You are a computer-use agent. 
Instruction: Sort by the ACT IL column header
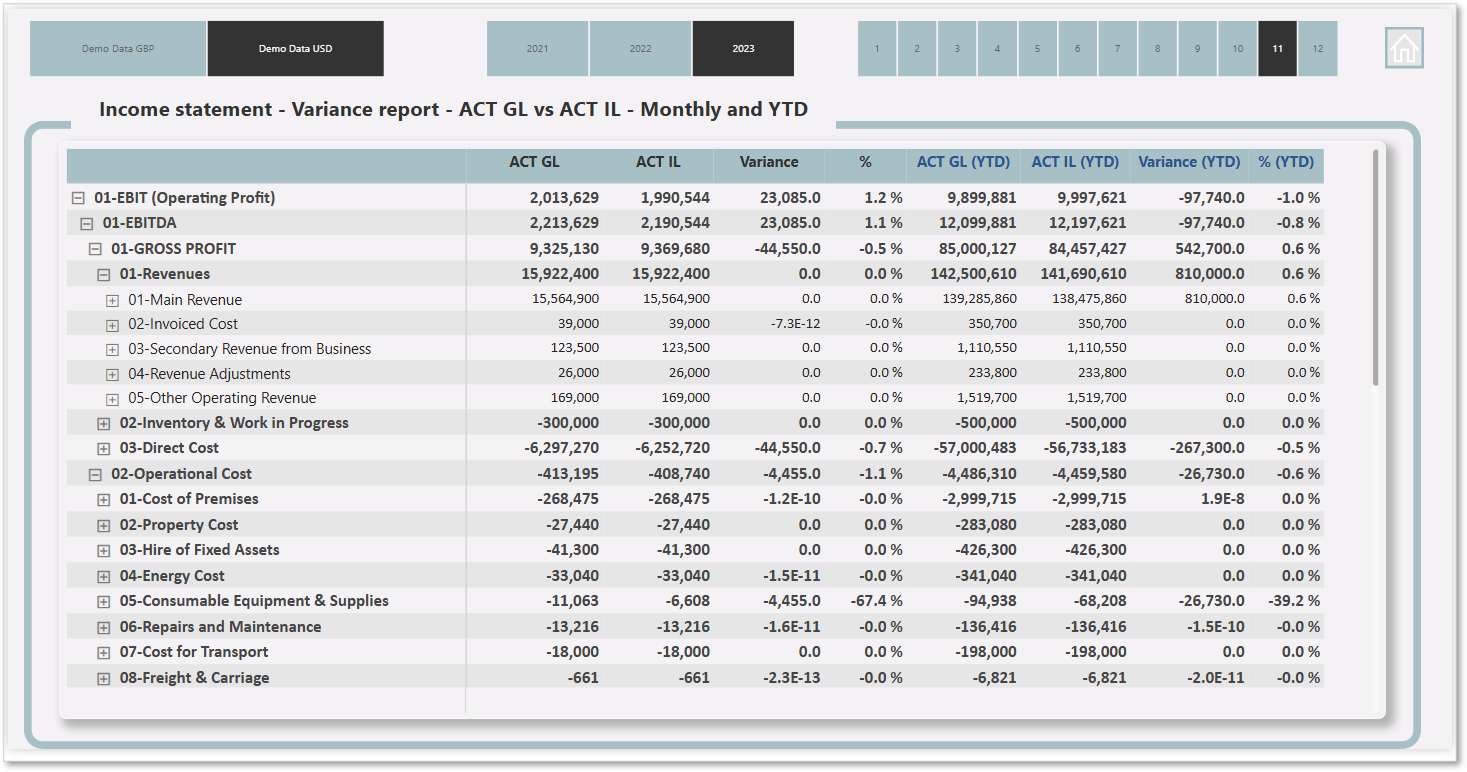(x=658, y=162)
